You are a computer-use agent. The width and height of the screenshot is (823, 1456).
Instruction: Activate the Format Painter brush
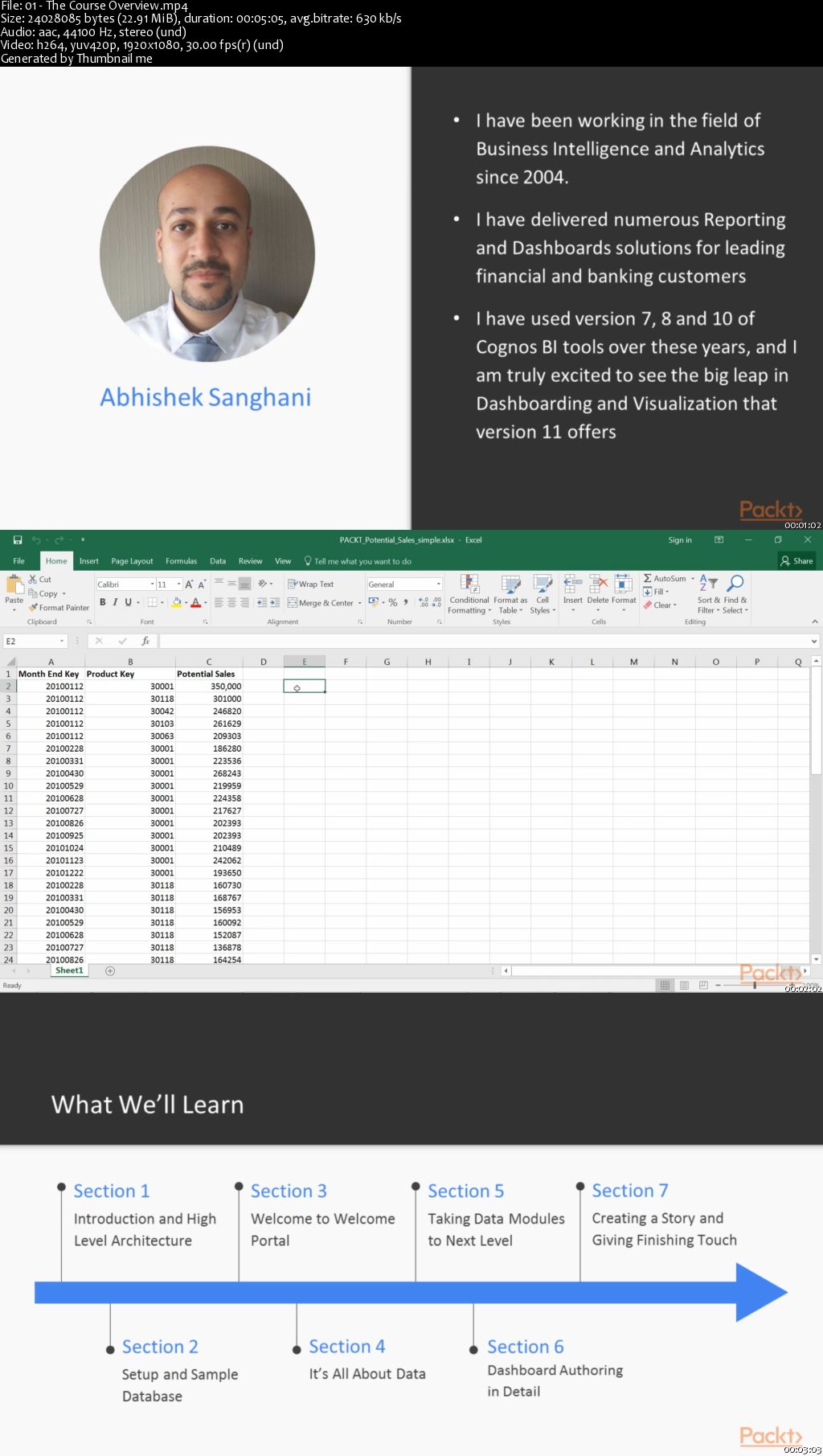tap(59, 608)
